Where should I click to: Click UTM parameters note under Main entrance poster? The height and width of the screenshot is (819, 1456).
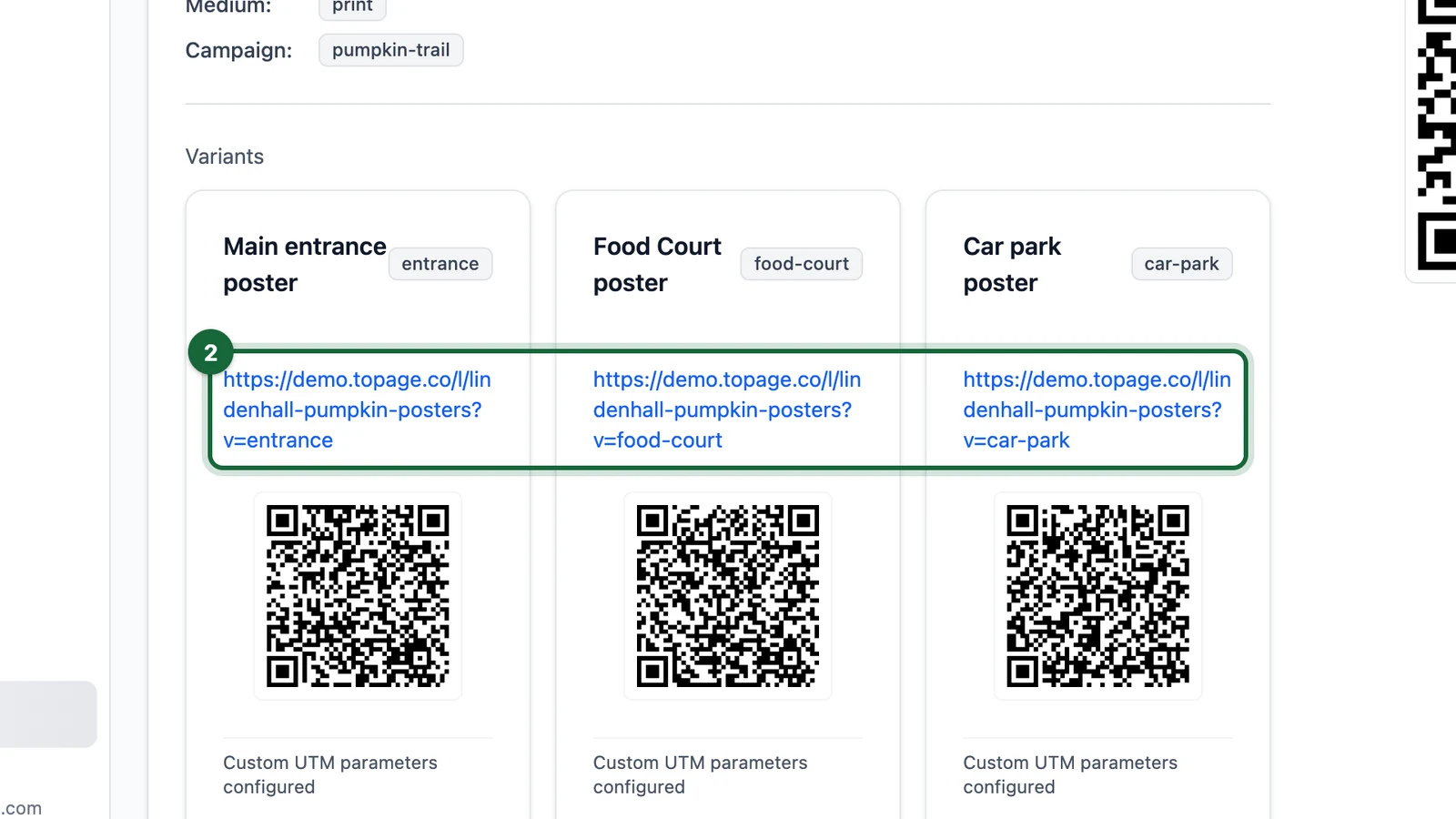tap(330, 774)
